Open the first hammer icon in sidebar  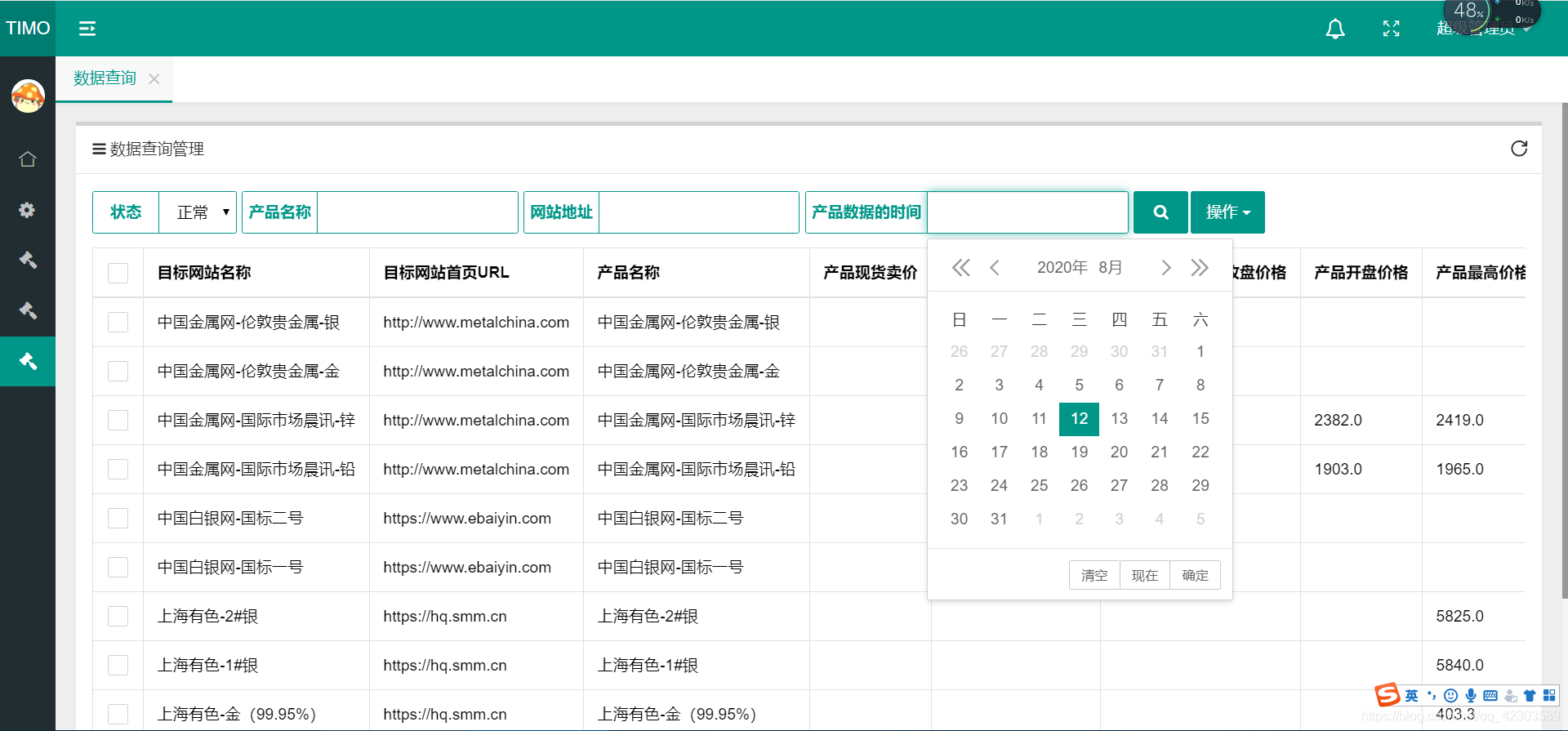pos(28,261)
